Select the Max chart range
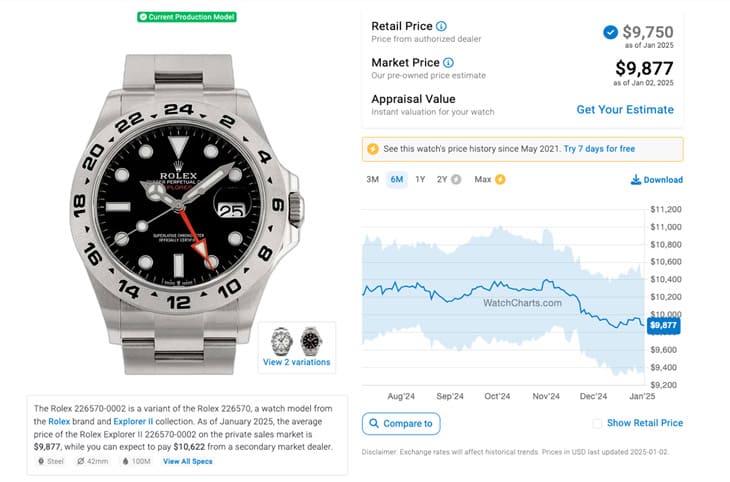Image resolution: width=730 pixels, height=482 pixels. 489,180
